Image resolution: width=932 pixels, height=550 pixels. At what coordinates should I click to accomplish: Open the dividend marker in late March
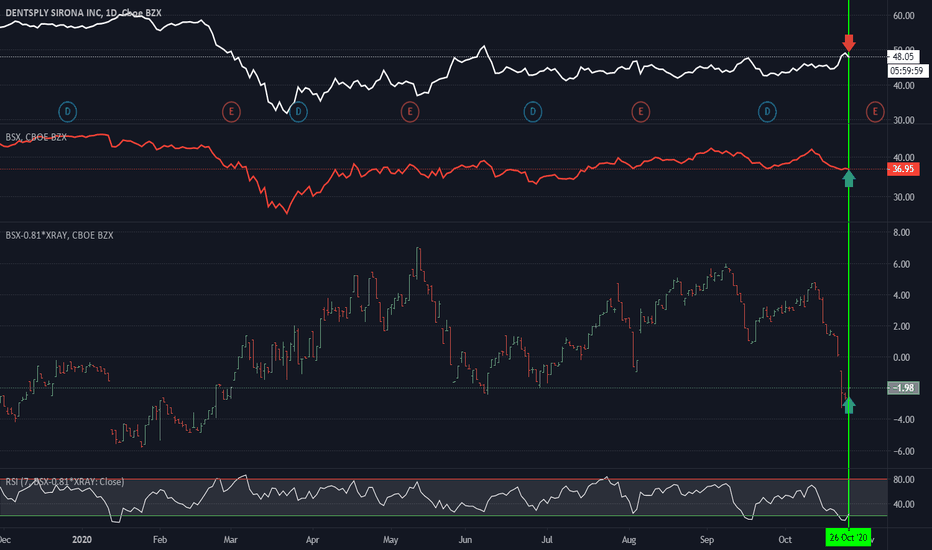(298, 111)
